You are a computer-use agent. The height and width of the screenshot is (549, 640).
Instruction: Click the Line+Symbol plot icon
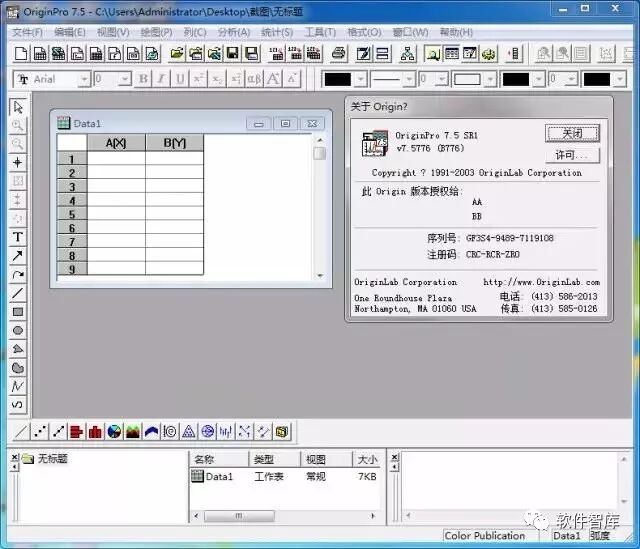pyautogui.click(x=58, y=431)
